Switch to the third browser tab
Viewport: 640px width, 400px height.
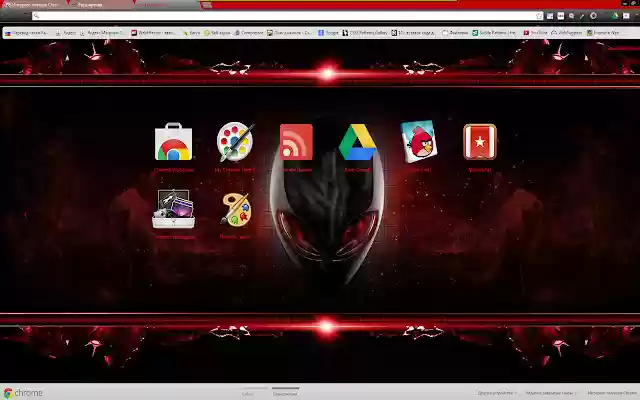tap(167, 5)
